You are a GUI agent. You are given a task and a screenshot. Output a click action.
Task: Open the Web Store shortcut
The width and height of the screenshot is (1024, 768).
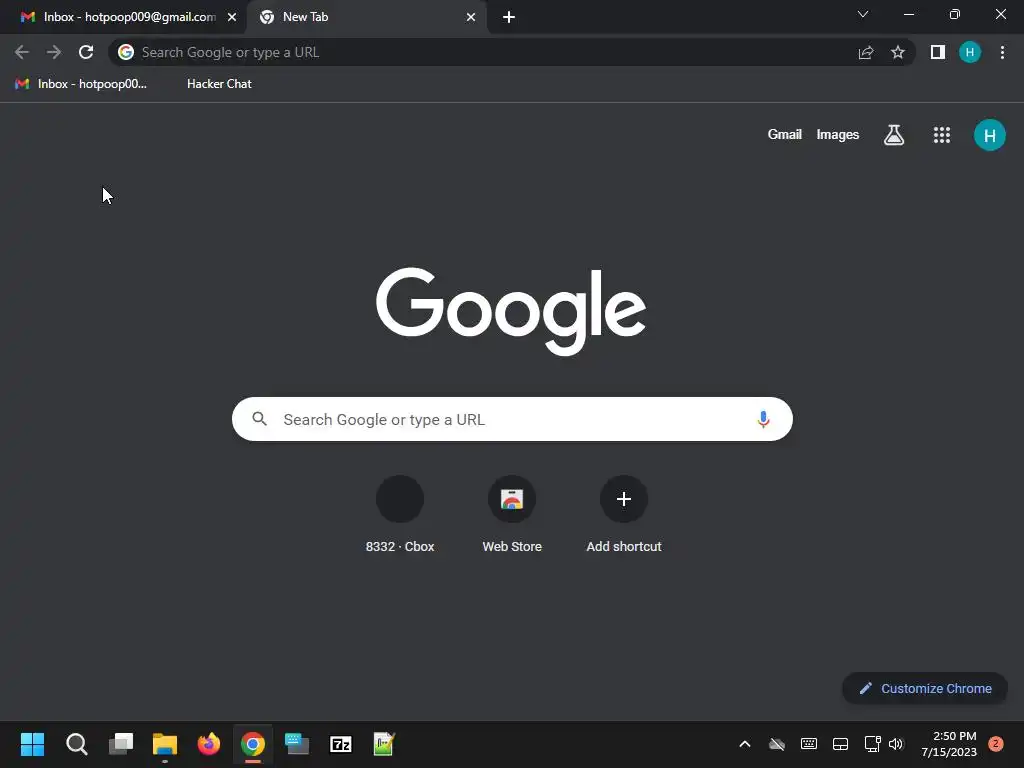[512, 515]
